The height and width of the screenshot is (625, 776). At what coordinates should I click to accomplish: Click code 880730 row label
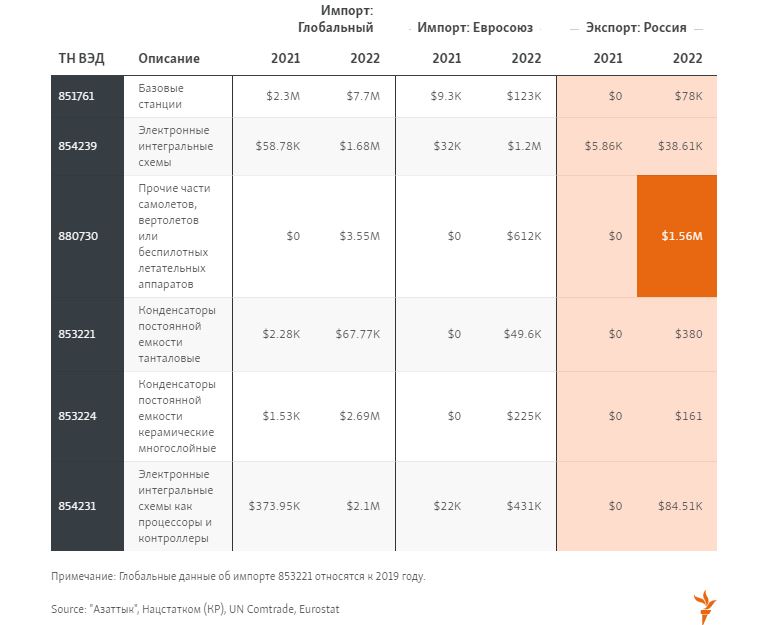(77, 236)
